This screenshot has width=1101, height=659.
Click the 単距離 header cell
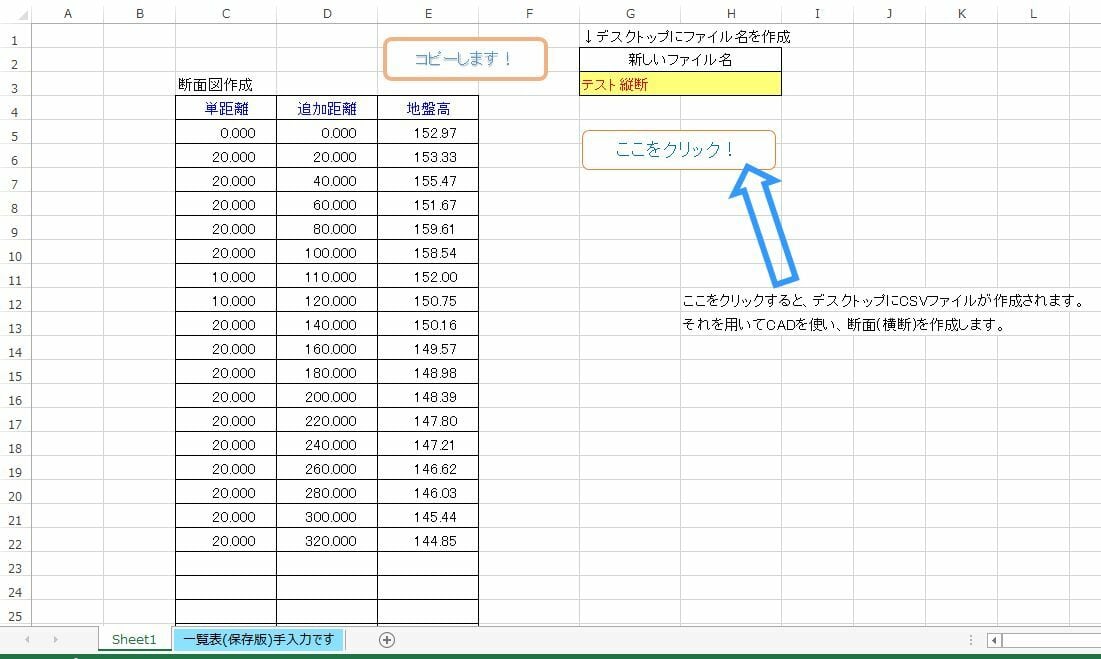pos(226,108)
